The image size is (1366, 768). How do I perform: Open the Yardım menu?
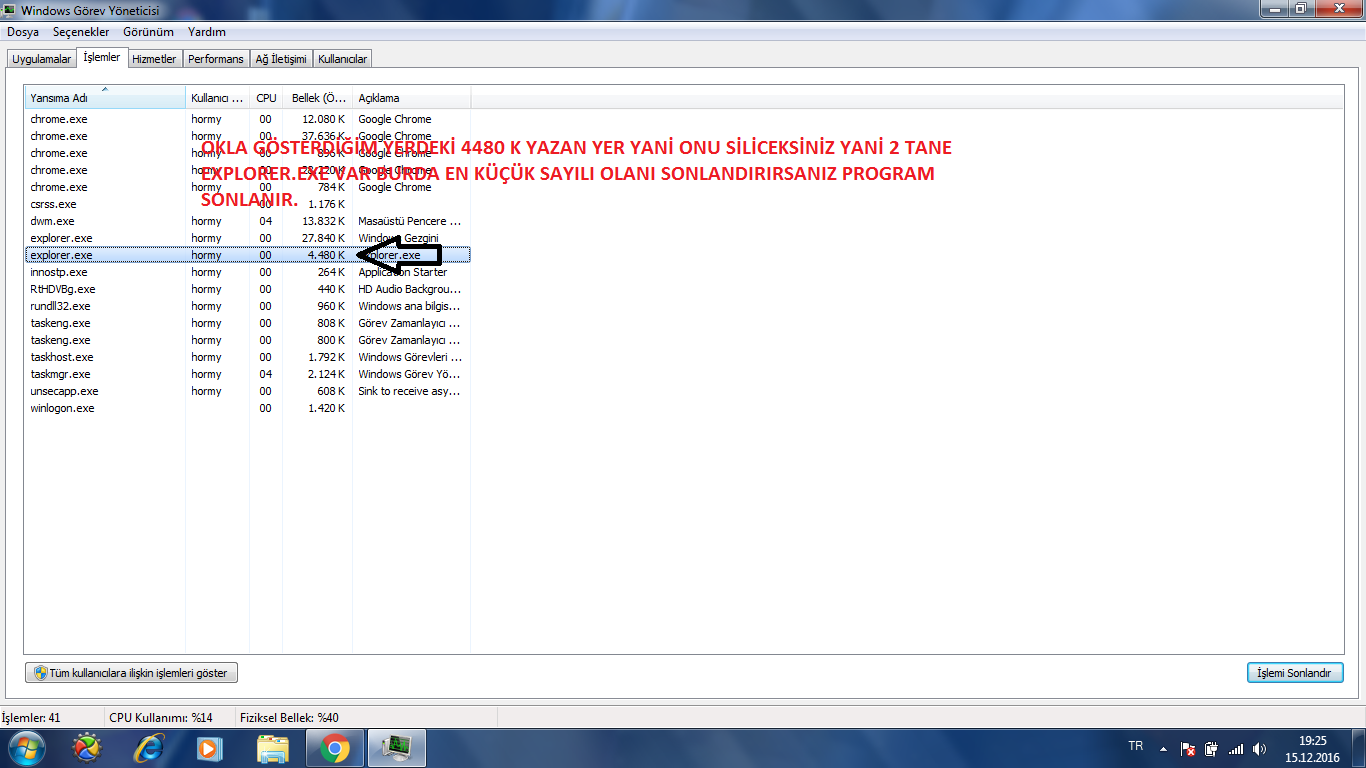(x=207, y=32)
